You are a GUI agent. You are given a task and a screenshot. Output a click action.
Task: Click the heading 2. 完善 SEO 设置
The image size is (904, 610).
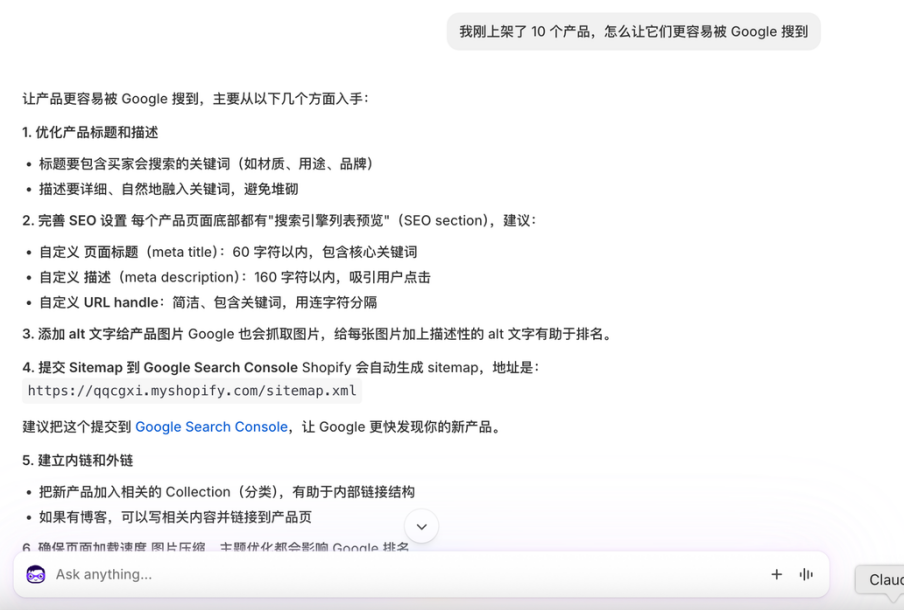click(74, 220)
